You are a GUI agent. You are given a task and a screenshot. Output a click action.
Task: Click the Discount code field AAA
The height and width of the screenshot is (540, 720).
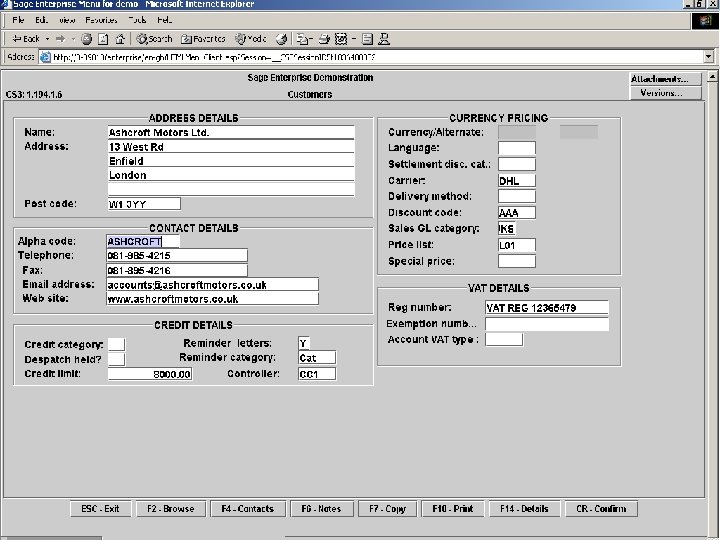click(x=517, y=213)
